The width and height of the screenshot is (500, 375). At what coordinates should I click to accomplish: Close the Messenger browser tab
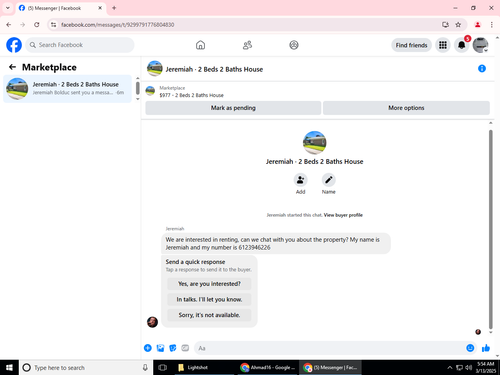(x=100, y=8)
